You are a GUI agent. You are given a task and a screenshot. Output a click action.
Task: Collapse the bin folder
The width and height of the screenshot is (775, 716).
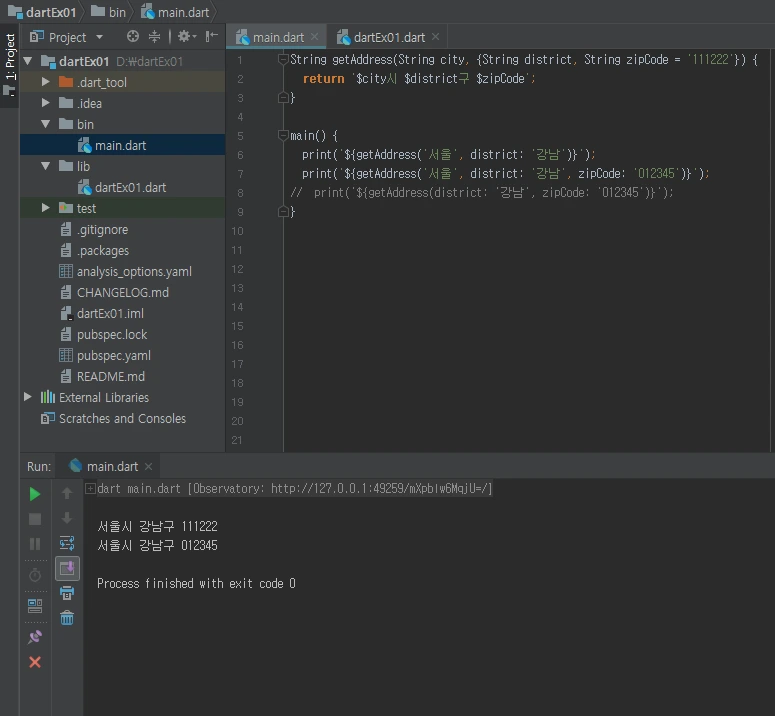coord(45,124)
